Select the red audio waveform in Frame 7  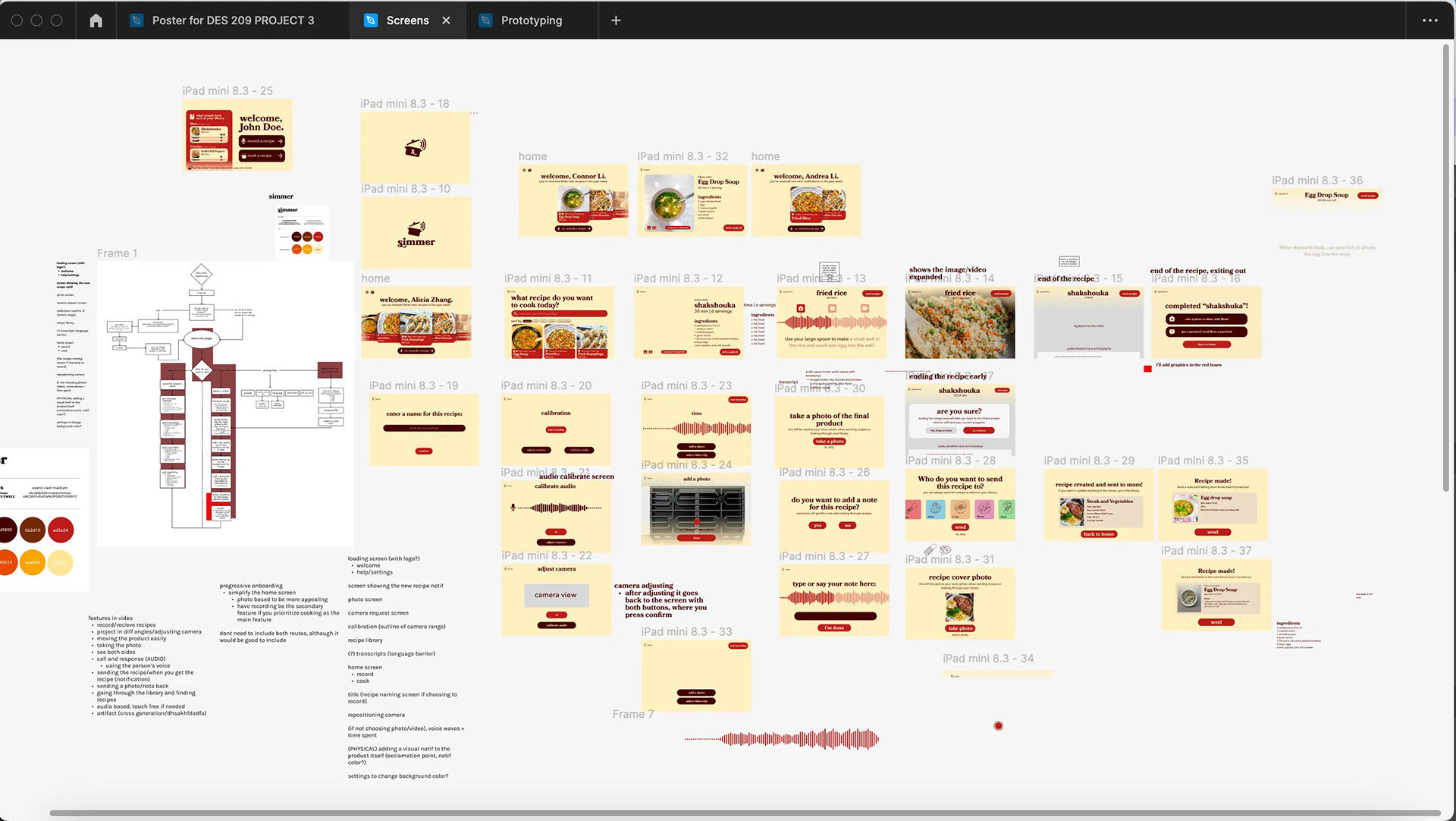click(x=782, y=738)
